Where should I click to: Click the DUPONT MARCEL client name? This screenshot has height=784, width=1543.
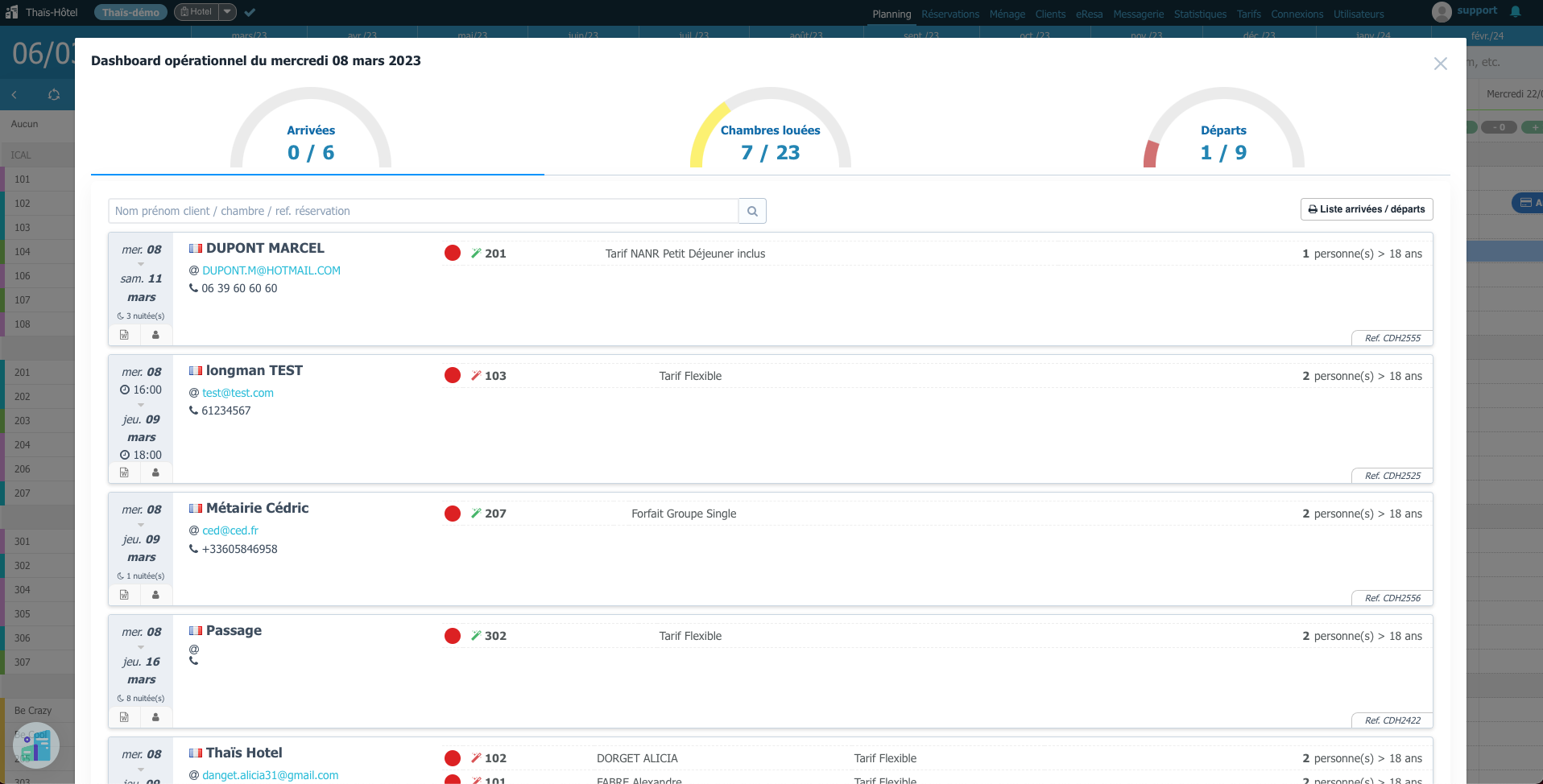(265, 248)
